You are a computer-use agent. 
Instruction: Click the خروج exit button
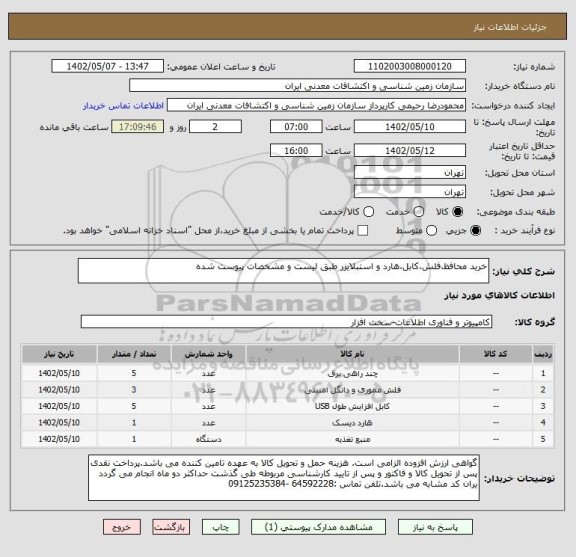pos(122,527)
